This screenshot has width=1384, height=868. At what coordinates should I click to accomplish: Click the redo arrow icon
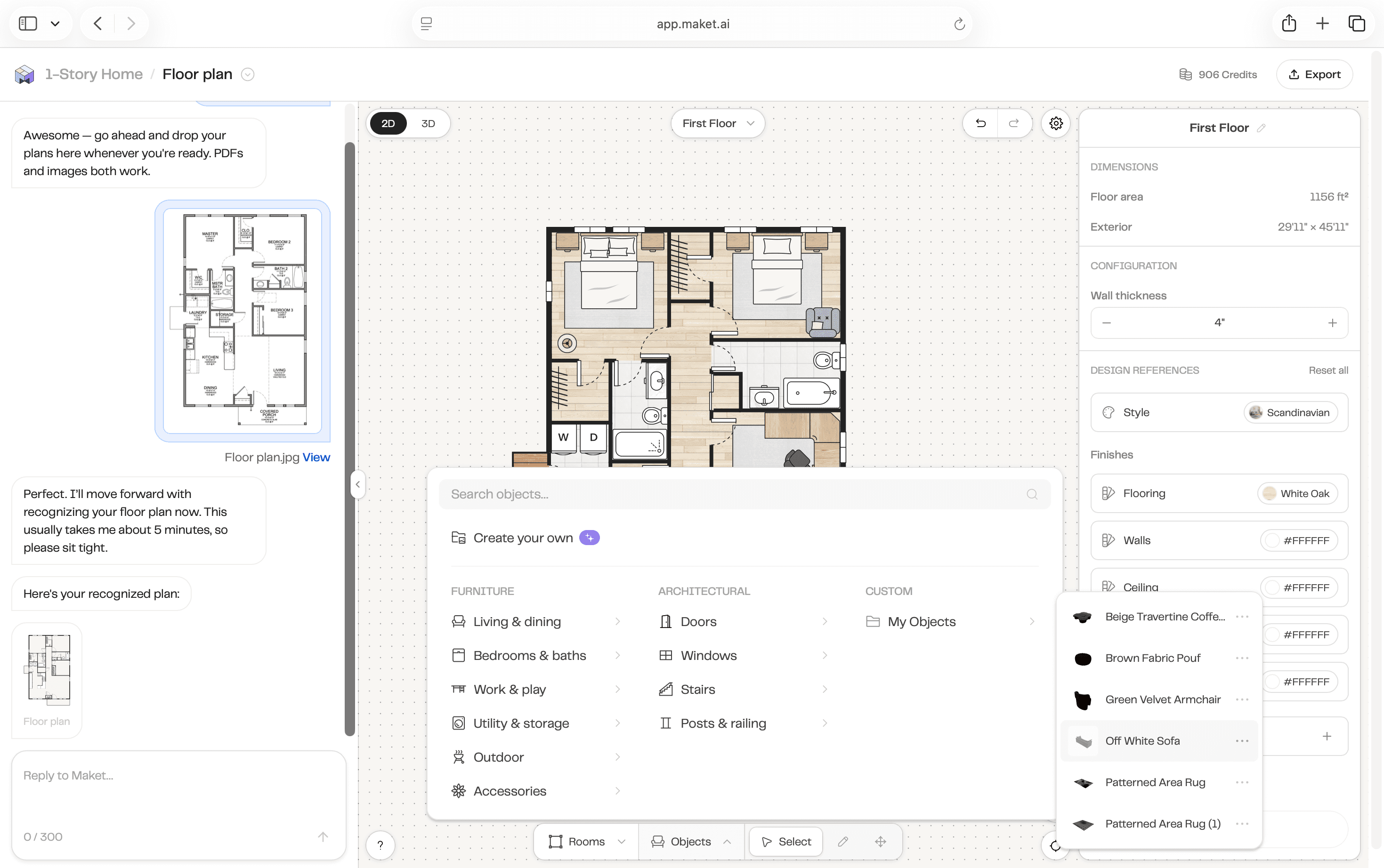(x=1014, y=123)
